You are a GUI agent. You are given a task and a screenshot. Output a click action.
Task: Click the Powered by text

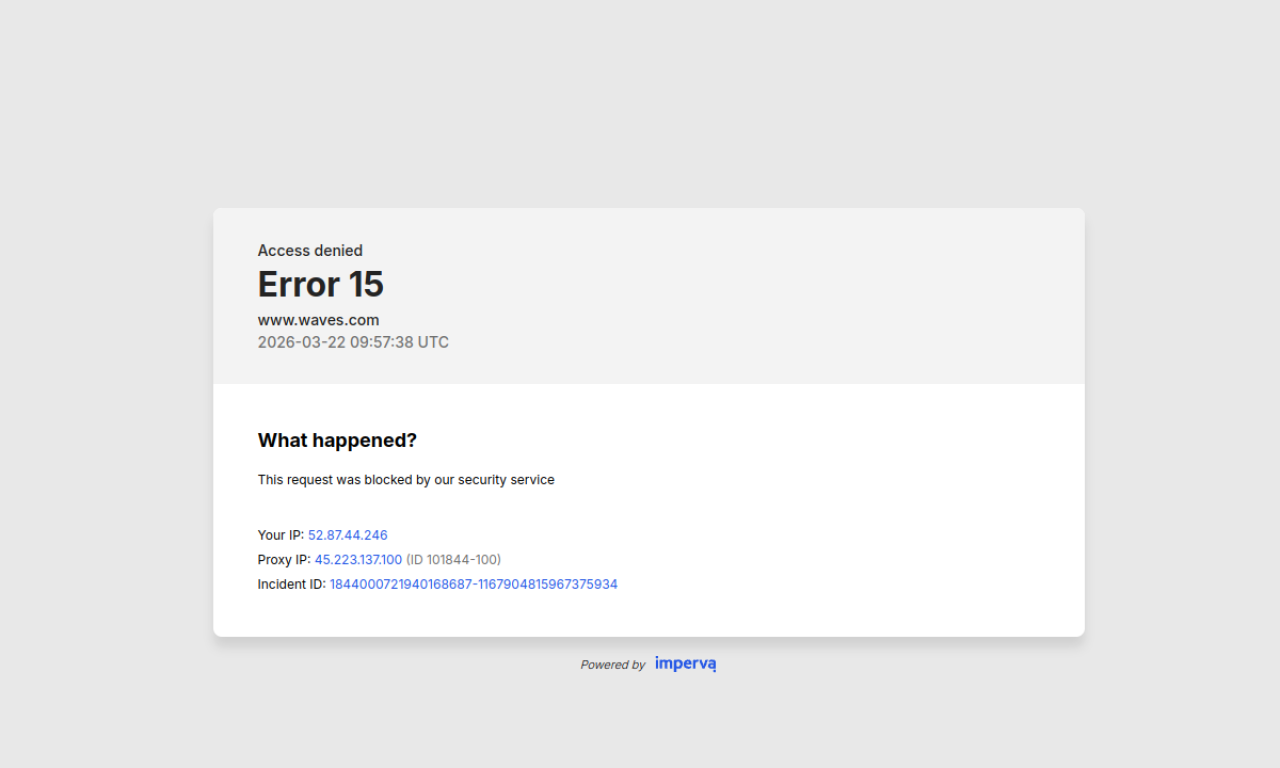[613, 665]
